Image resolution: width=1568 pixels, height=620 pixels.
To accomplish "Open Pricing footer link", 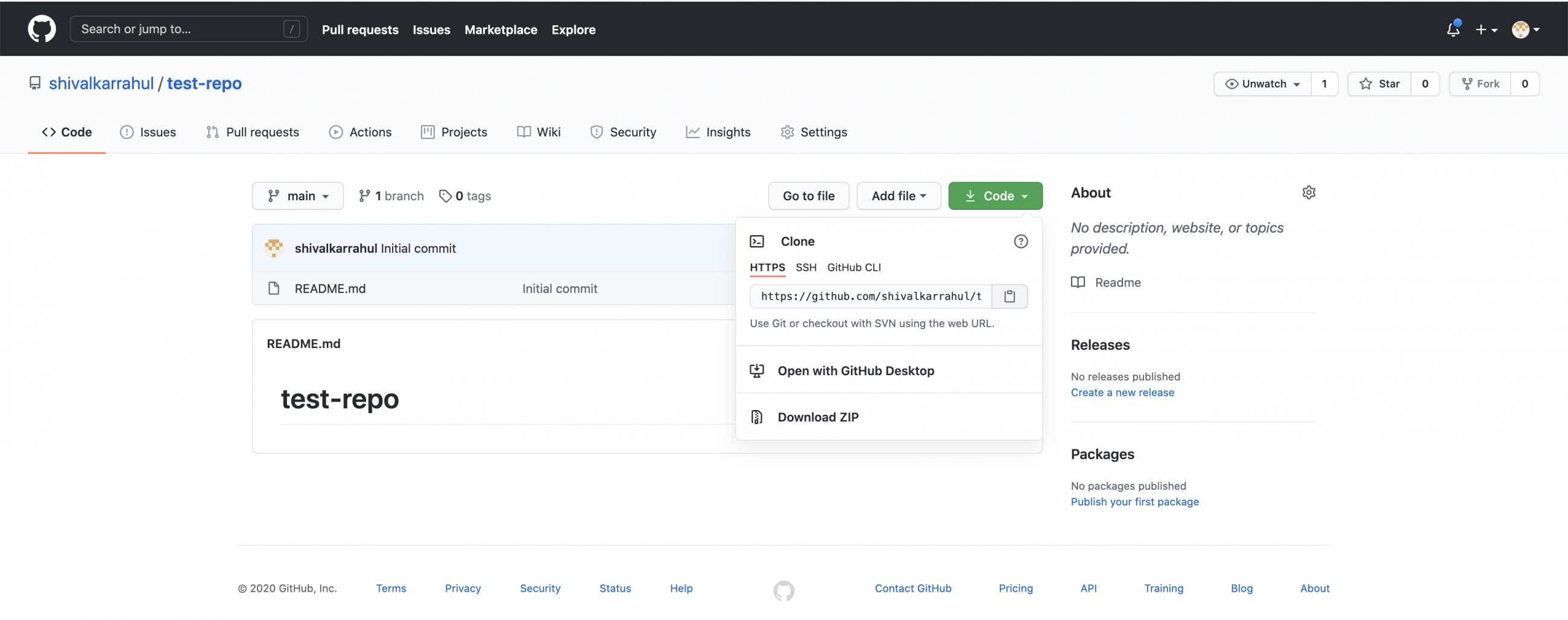I will pyautogui.click(x=1016, y=589).
